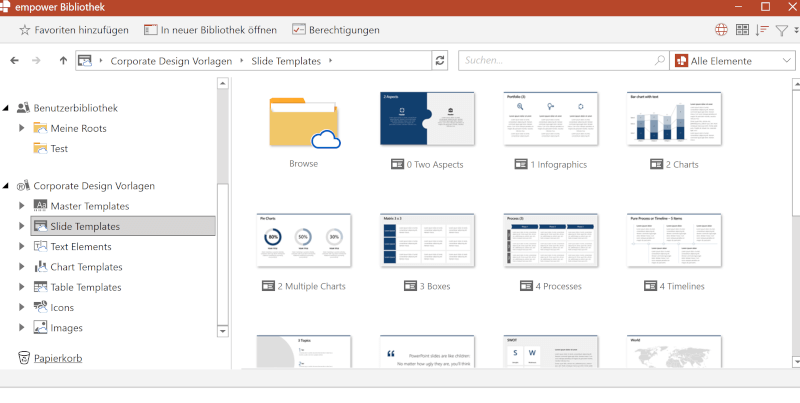Select the Benutzerbibliothek tree root
This screenshot has width=800, height=403.
(76, 108)
